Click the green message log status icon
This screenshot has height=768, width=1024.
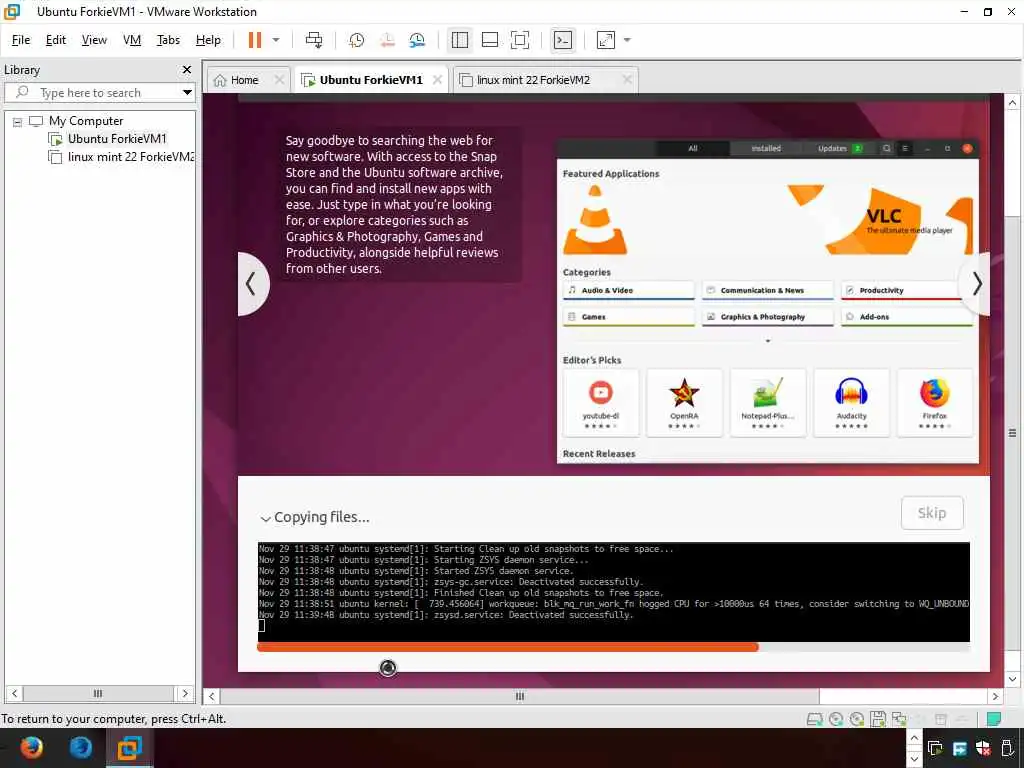click(x=994, y=719)
